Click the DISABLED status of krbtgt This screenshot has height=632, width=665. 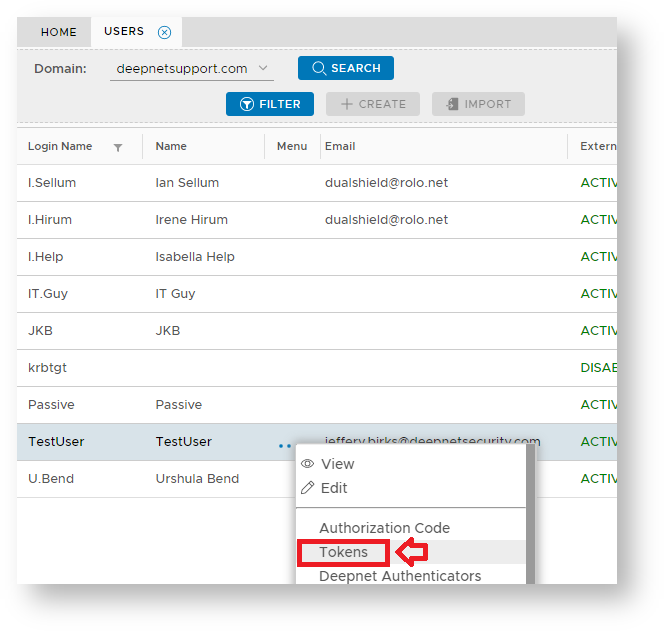coord(598,368)
